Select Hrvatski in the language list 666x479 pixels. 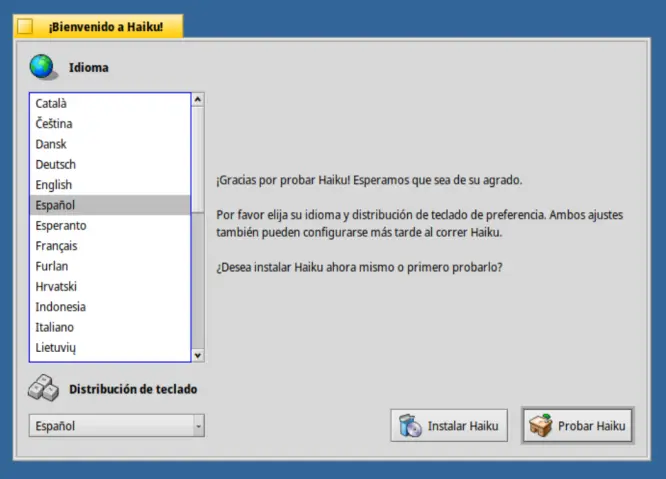pyautogui.click(x=110, y=287)
